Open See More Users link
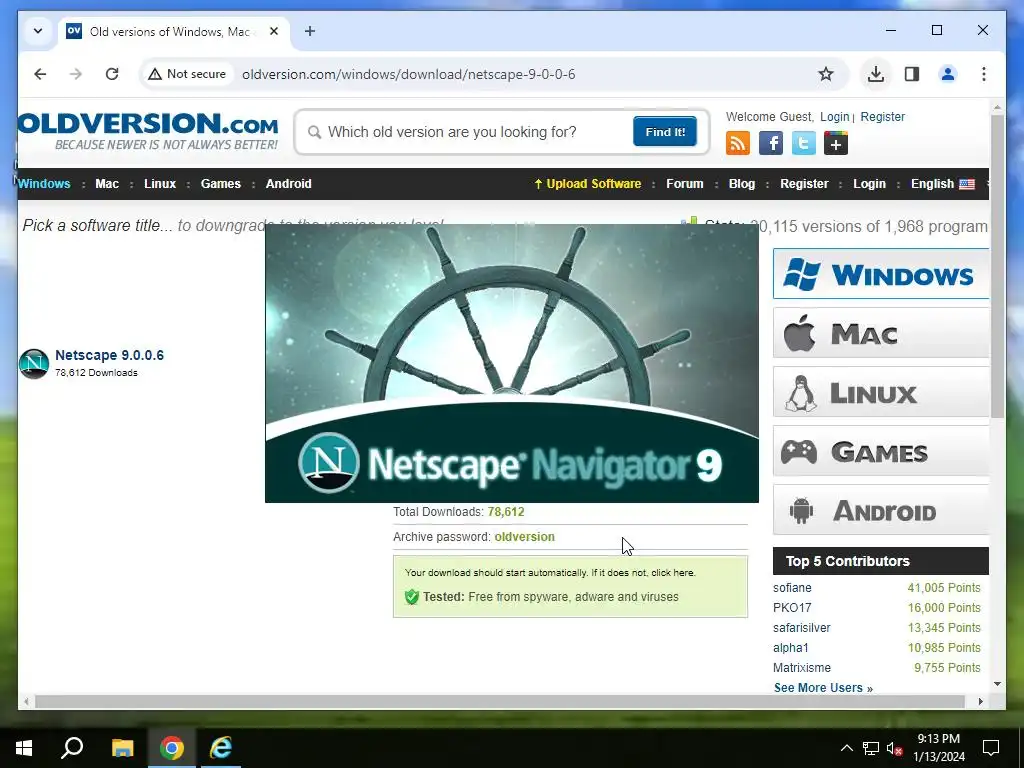The height and width of the screenshot is (768, 1024). [823, 688]
